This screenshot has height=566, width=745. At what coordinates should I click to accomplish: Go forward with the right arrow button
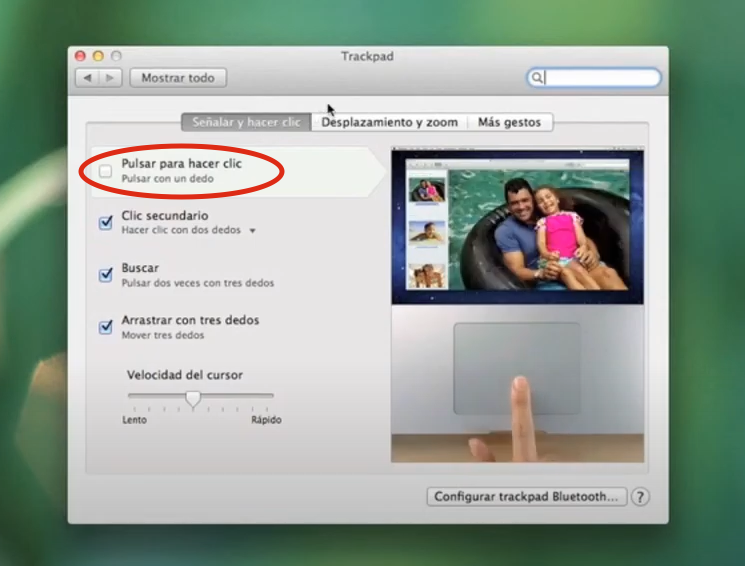[x=110, y=78]
